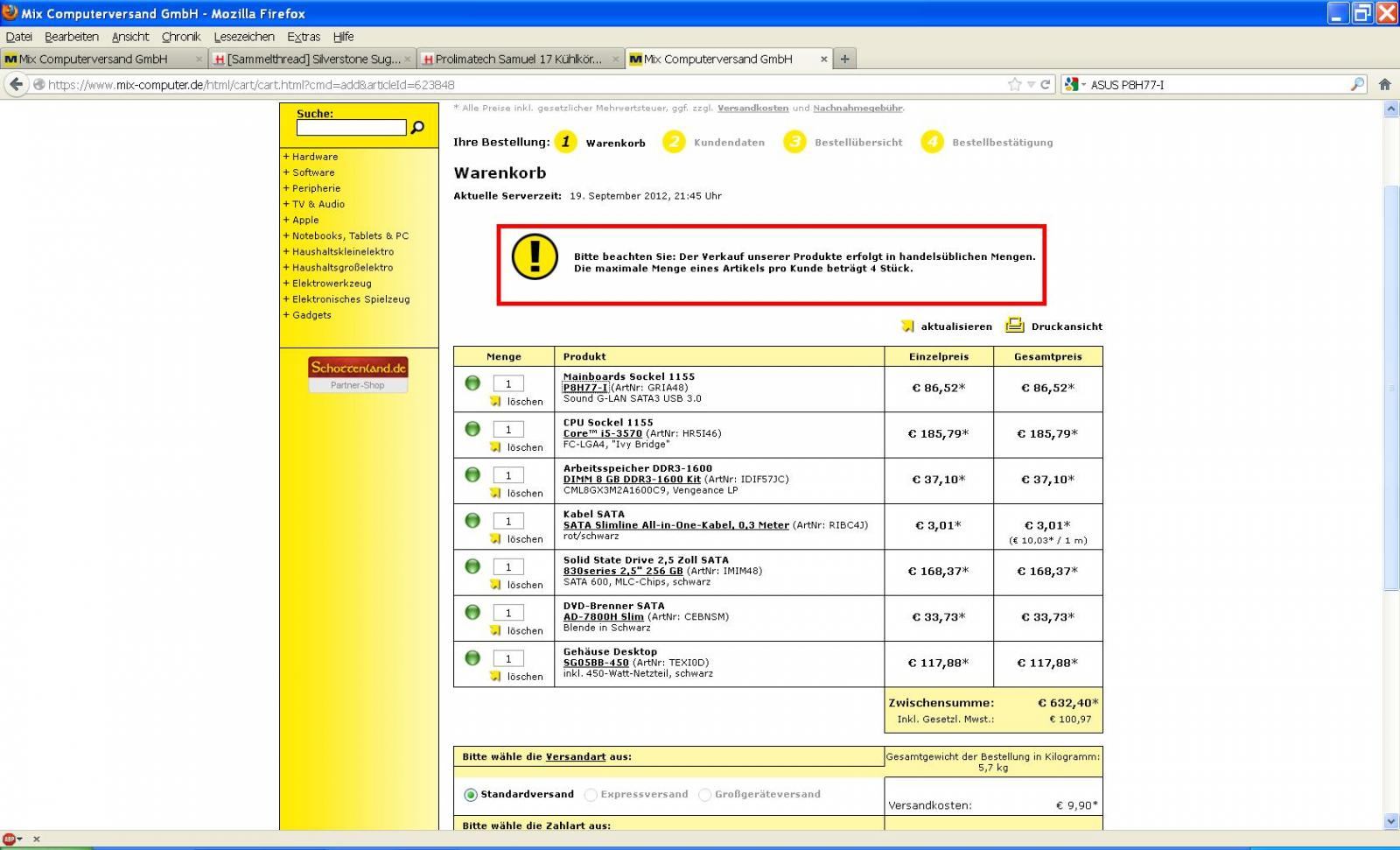Image resolution: width=1400 pixels, height=850 pixels.
Task: Open the Versandart link
Action: (x=576, y=756)
